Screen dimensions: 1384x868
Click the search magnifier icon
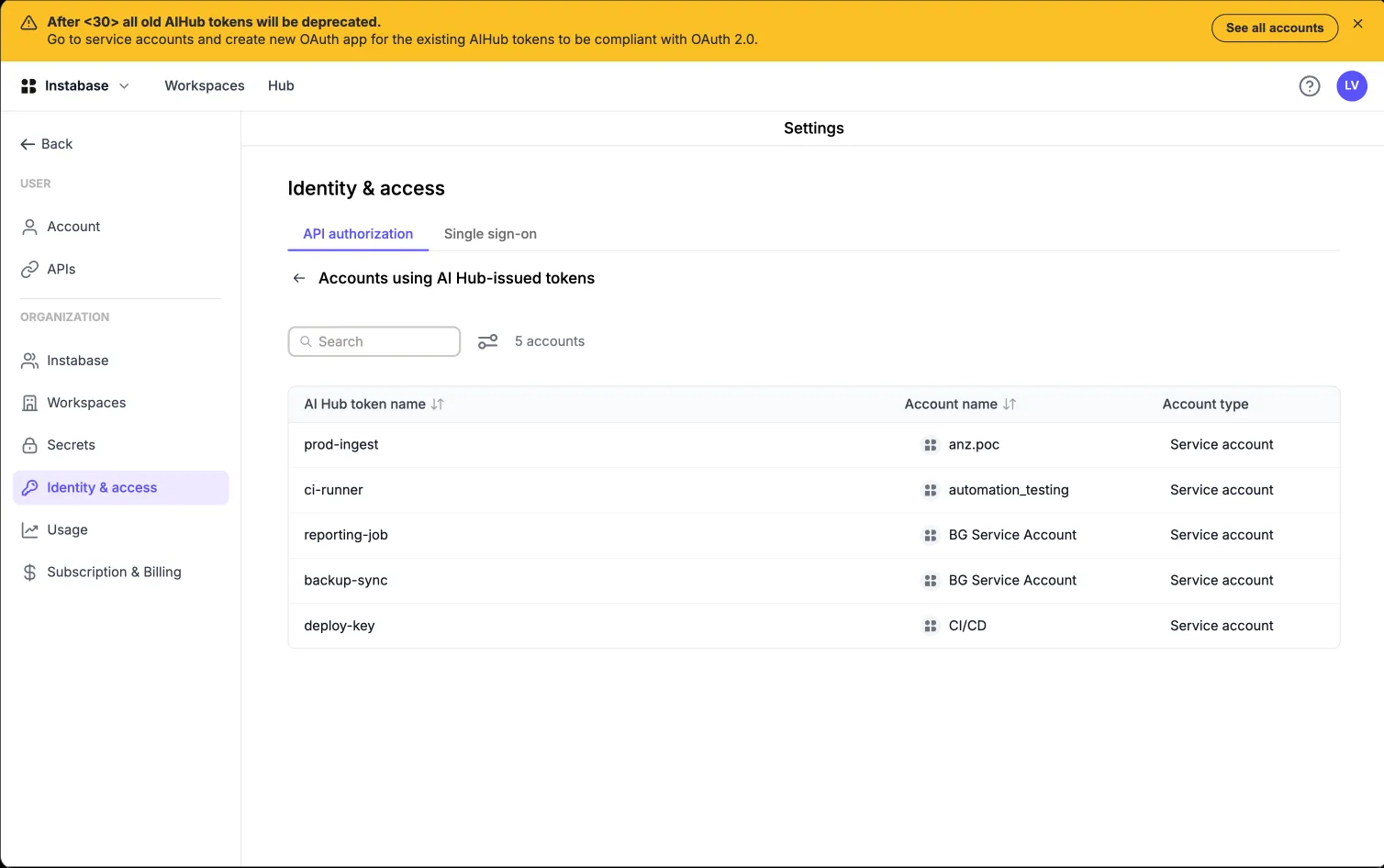306,341
